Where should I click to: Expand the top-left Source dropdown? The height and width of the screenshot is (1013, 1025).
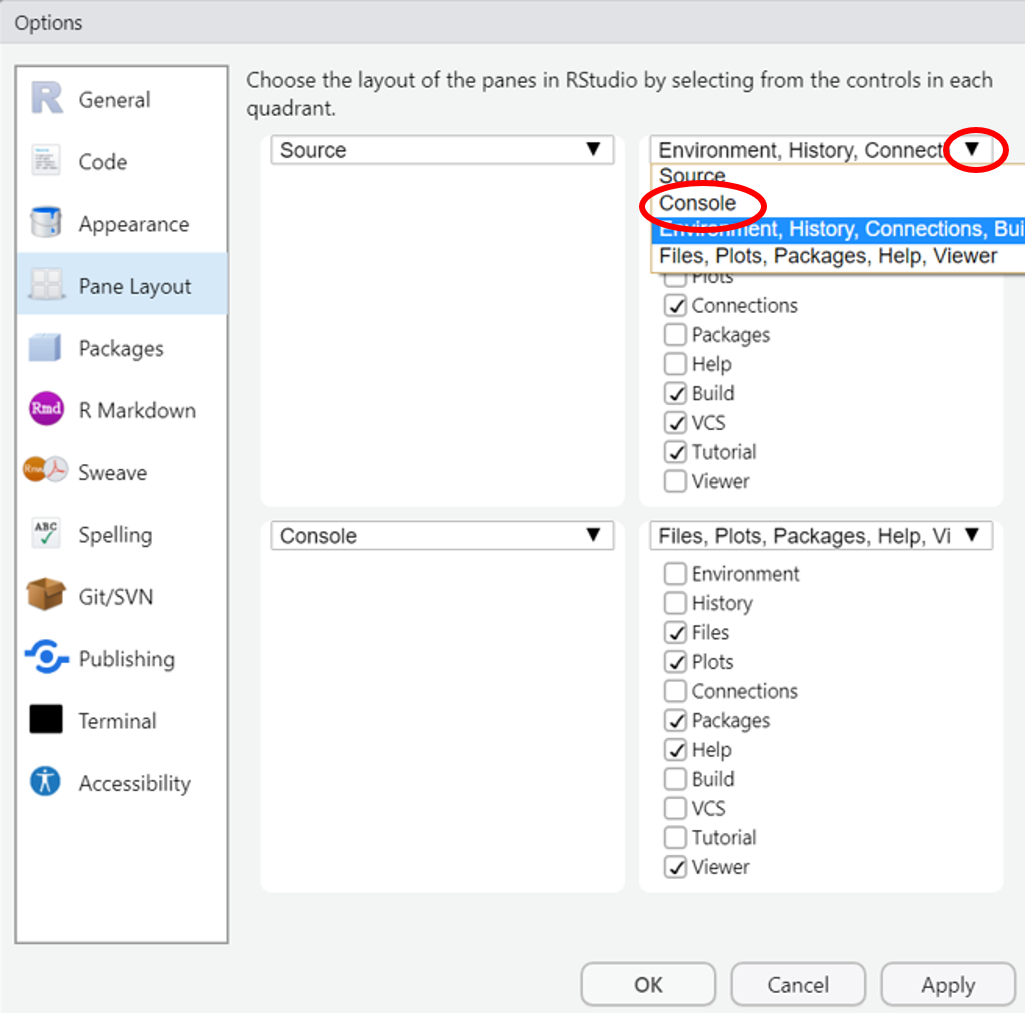[x=442, y=150]
